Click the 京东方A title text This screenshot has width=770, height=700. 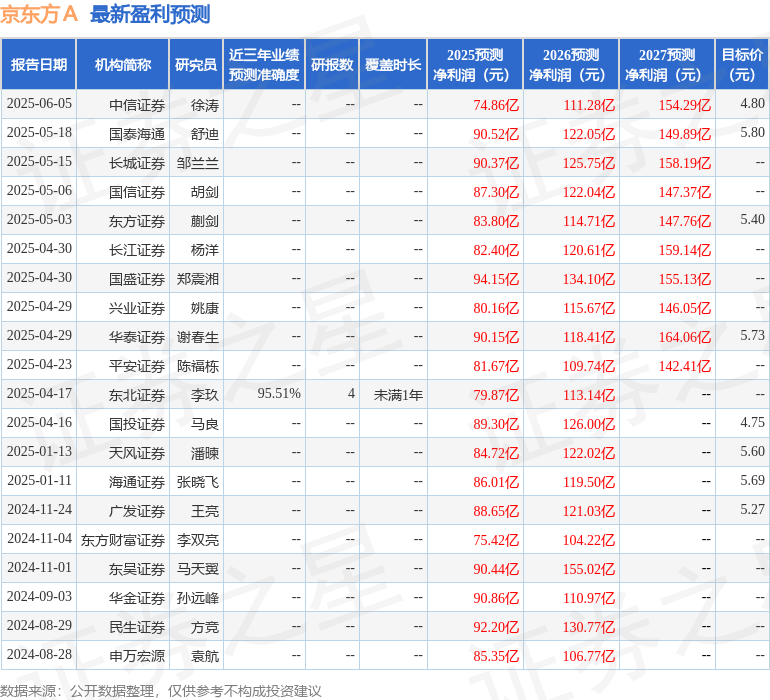pos(39,14)
